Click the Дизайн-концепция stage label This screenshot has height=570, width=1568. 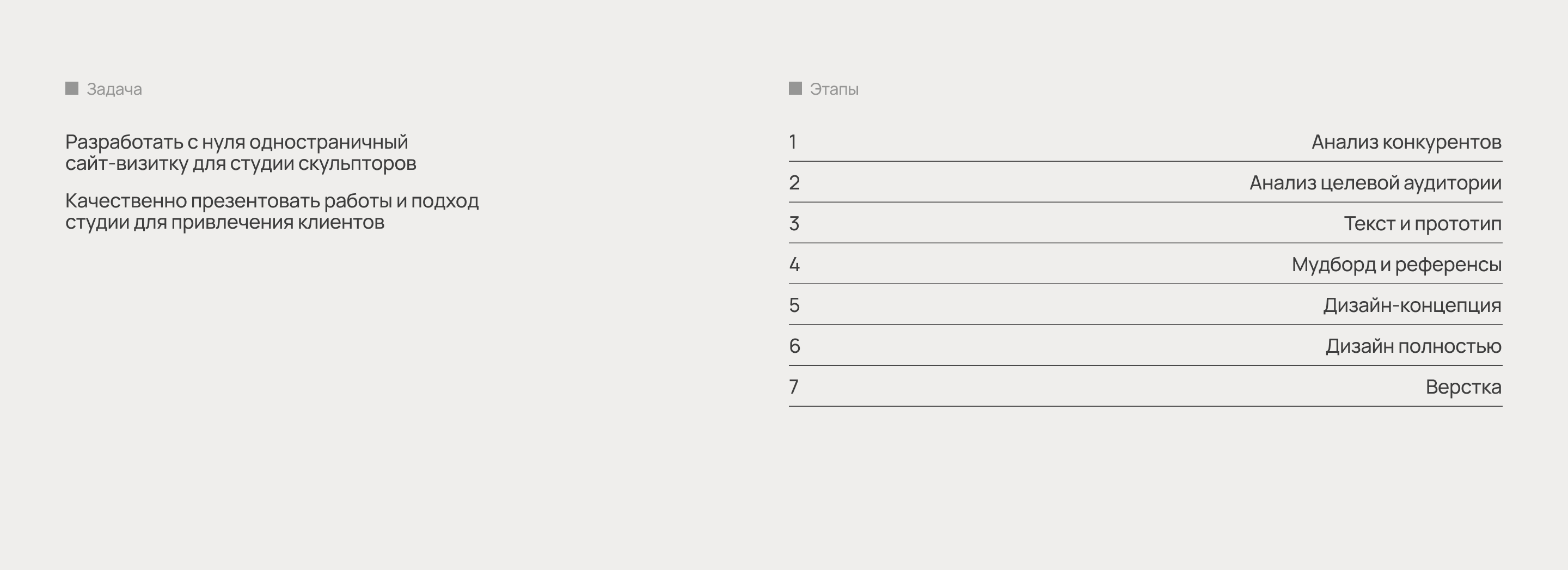point(1412,305)
